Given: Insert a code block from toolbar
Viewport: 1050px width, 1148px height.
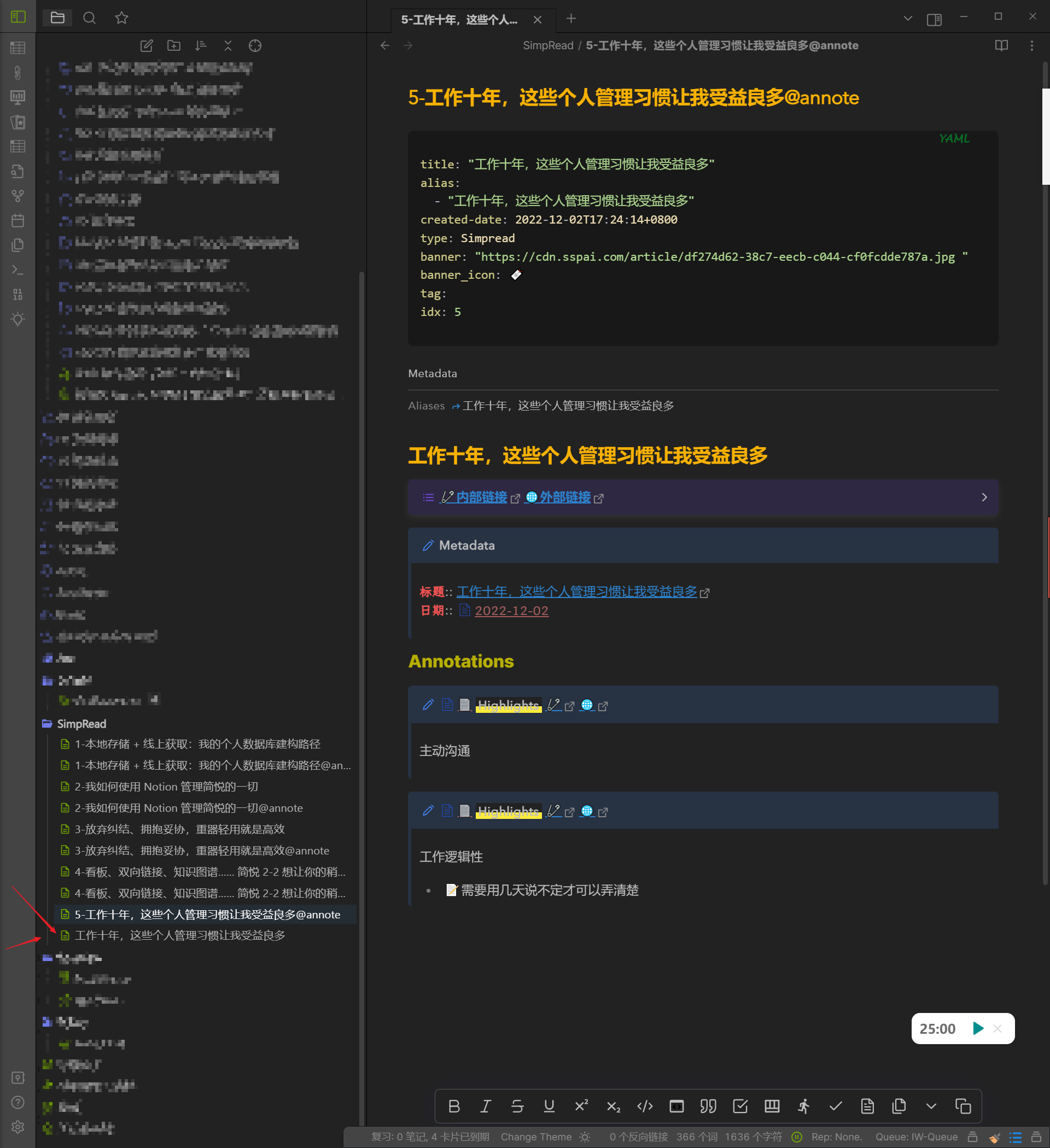Looking at the screenshot, I should (676, 1106).
